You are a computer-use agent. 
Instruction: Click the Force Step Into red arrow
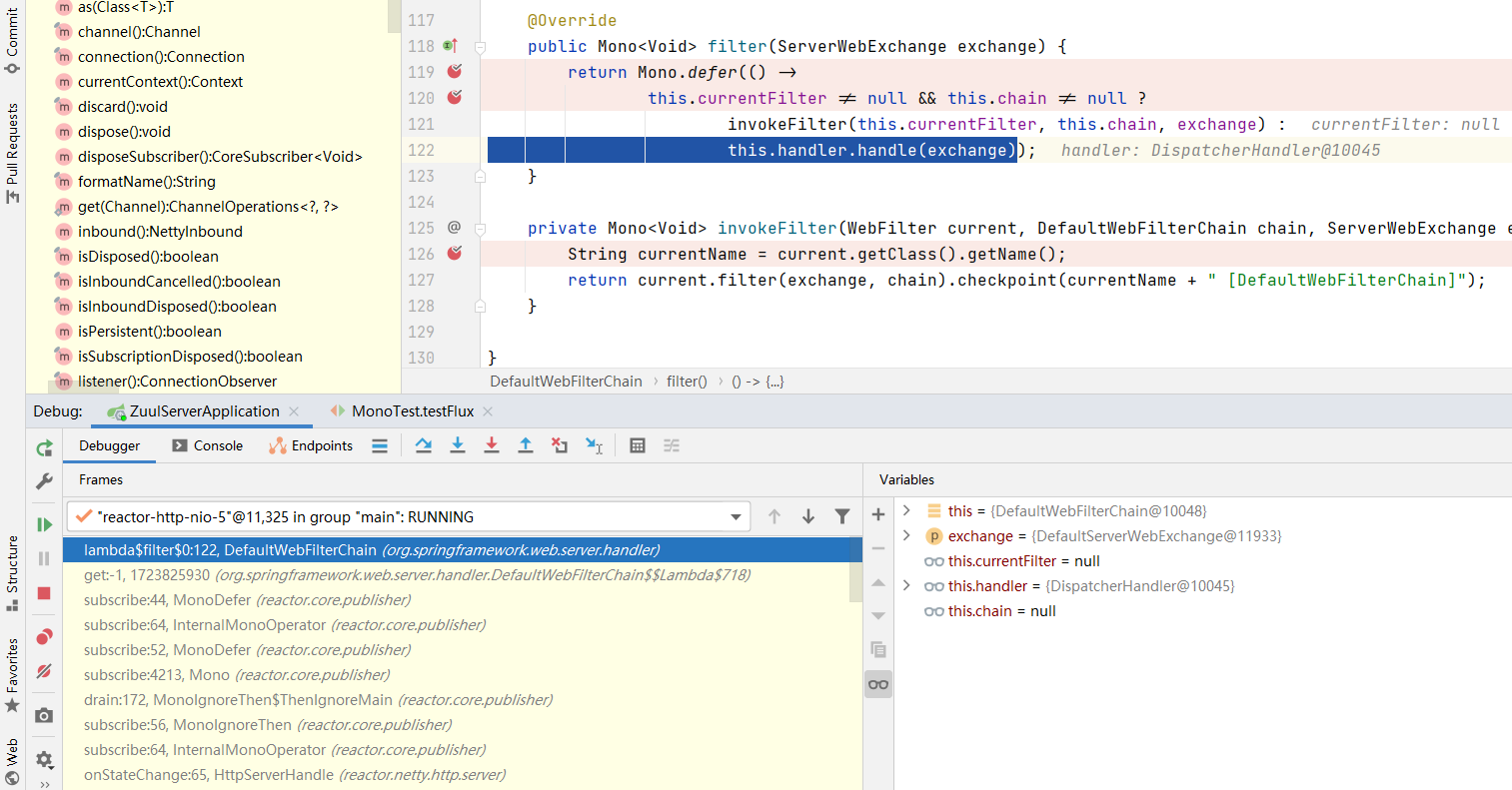point(492,445)
